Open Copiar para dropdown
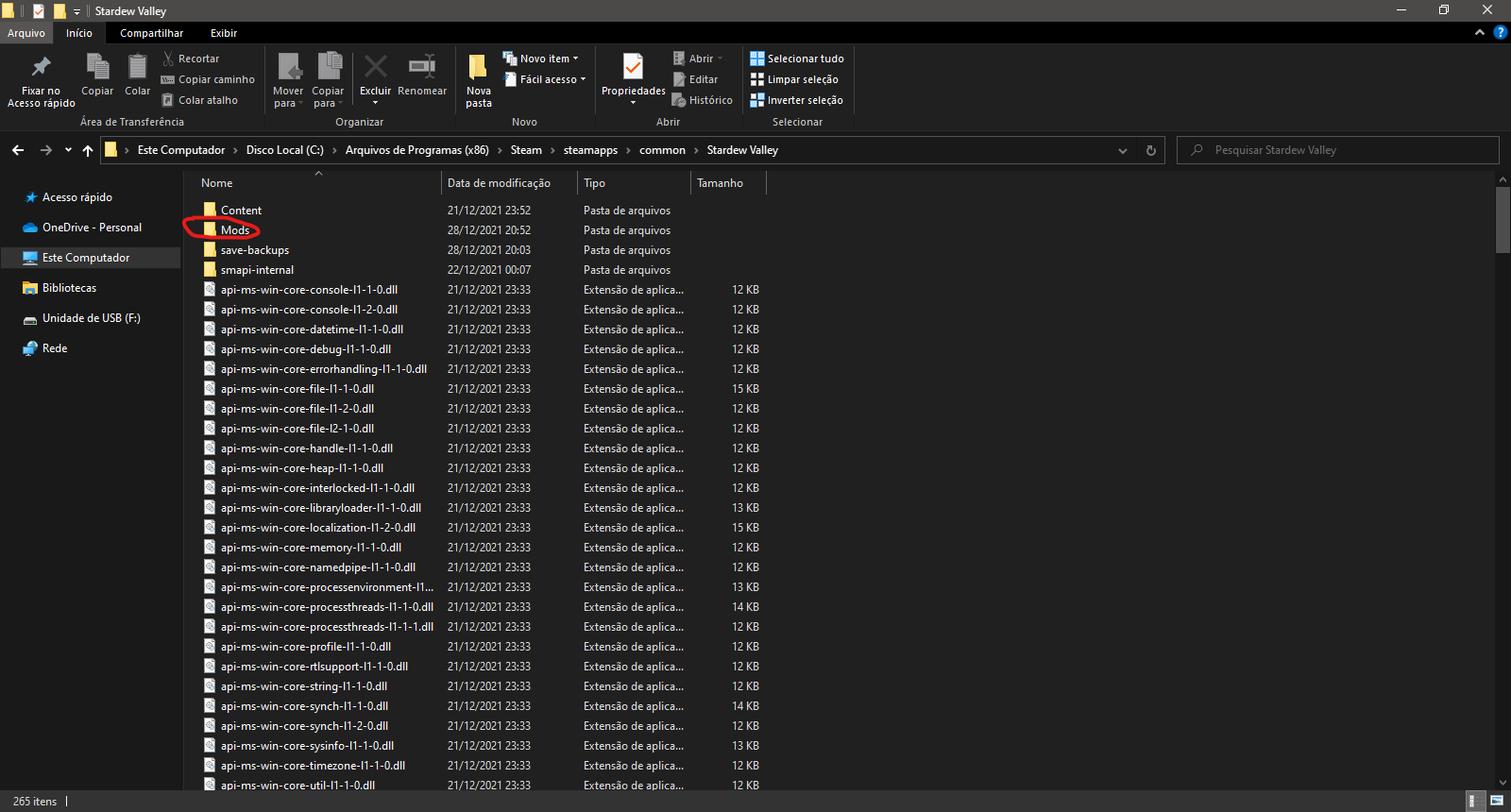Viewport: 1511px width, 812px height. 328,81
